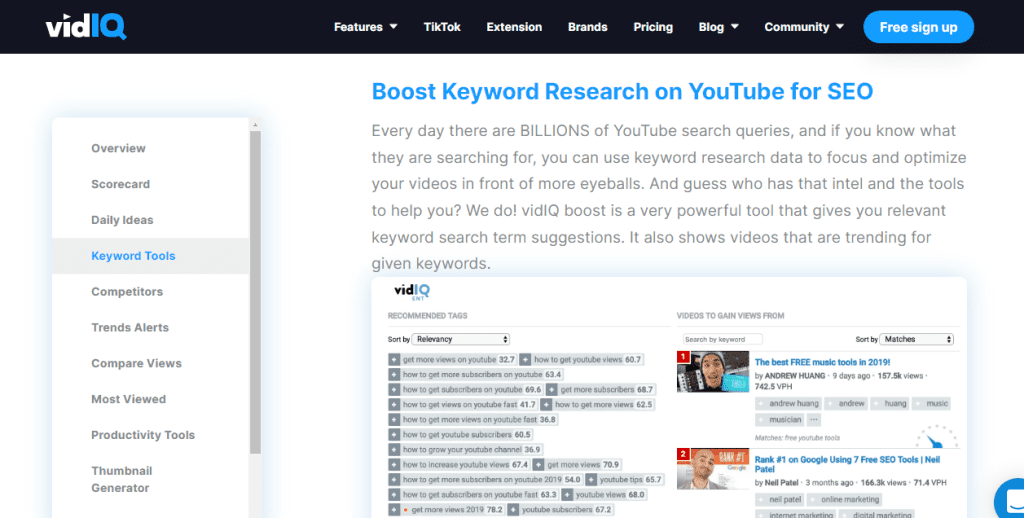Click the ellipsis more-tags icon after 'musician'
1024x518 pixels.
click(x=813, y=420)
